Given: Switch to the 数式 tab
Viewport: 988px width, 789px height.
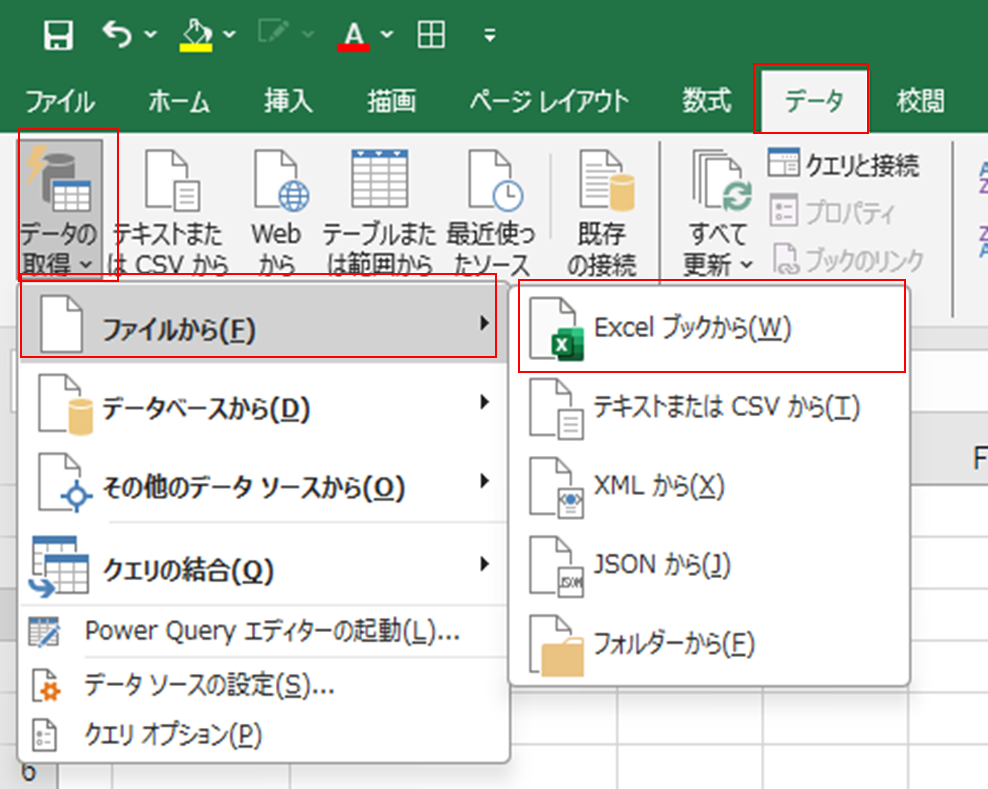Looking at the screenshot, I should pos(707,101).
